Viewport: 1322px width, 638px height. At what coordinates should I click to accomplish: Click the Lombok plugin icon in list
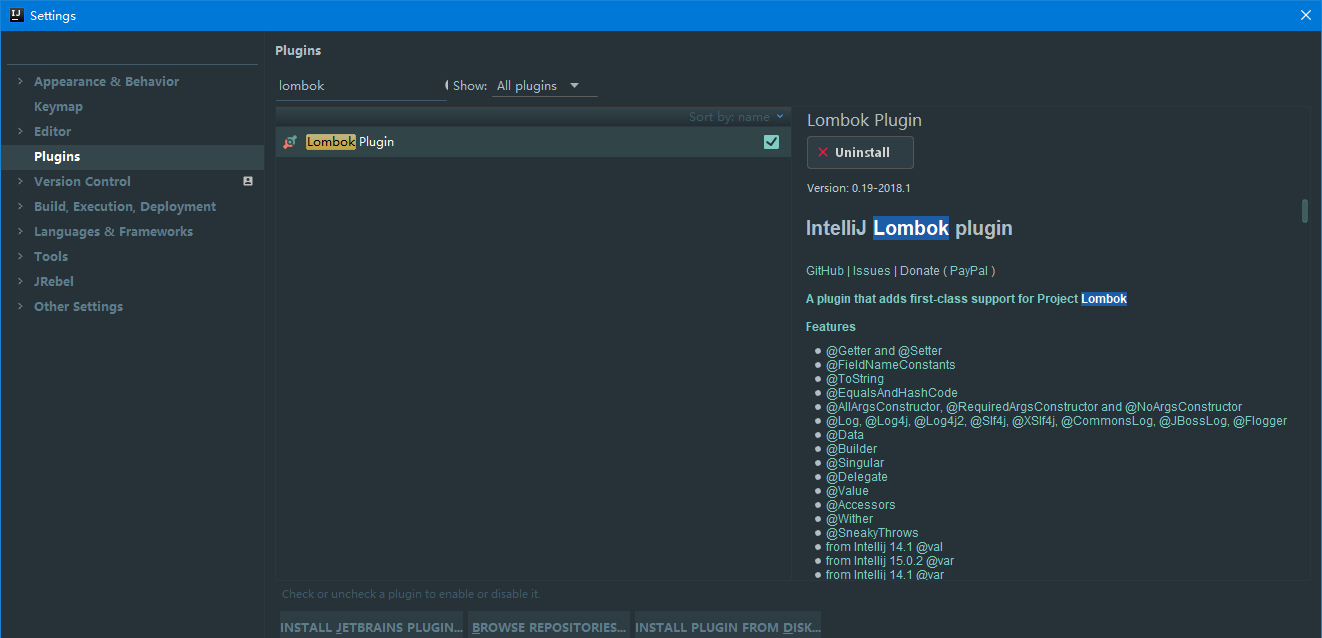point(290,142)
